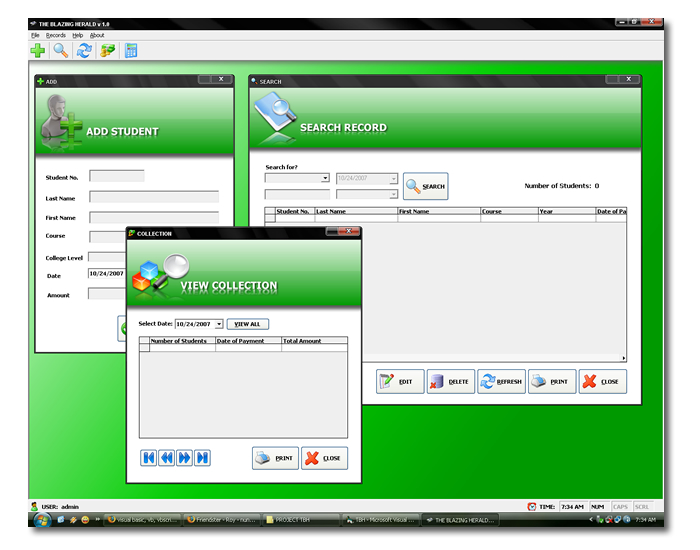Open the Collection toolbar icon
The width and height of the screenshot is (700, 550).
pos(108,51)
